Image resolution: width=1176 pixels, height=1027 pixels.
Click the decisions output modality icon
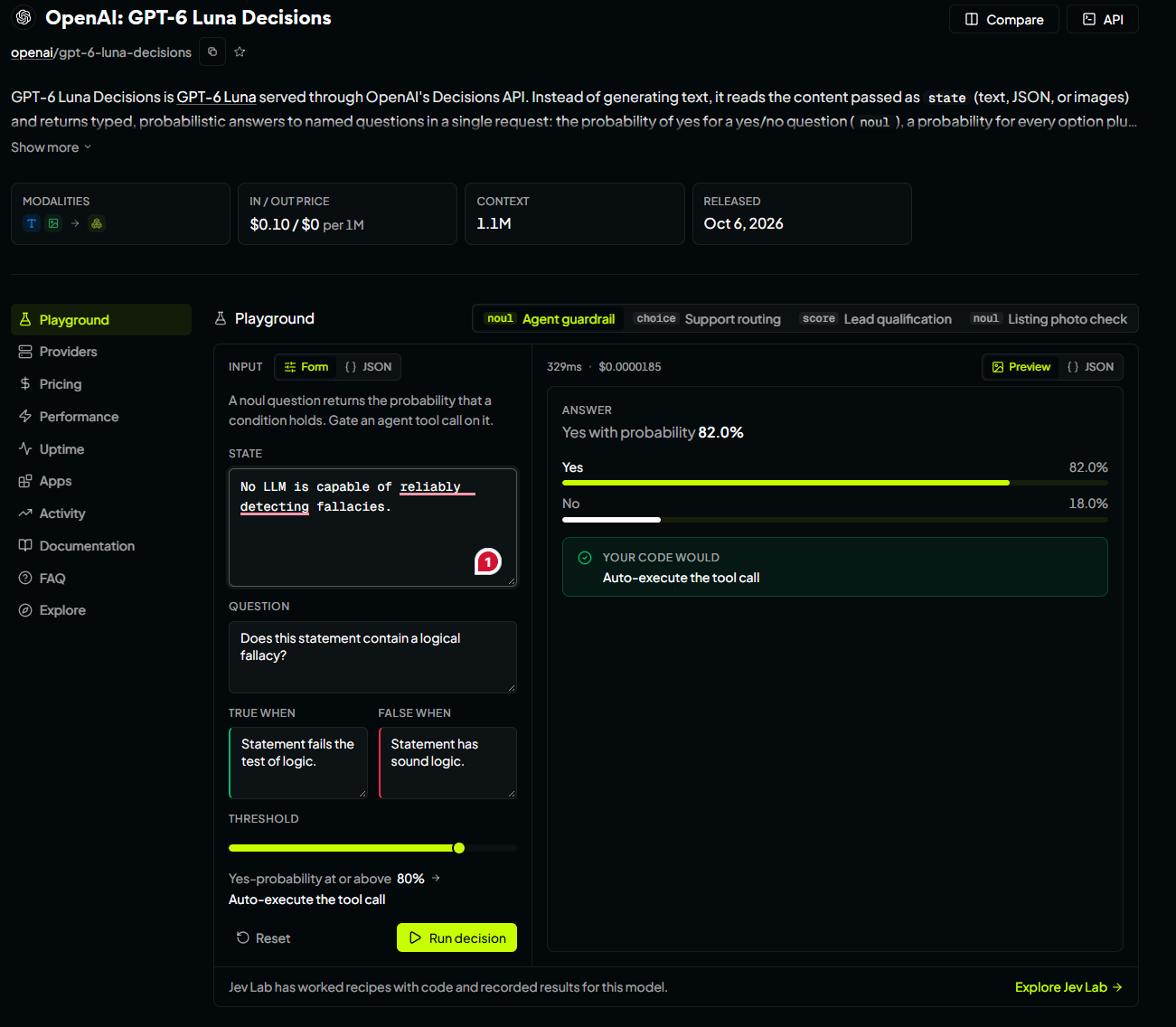97,223
